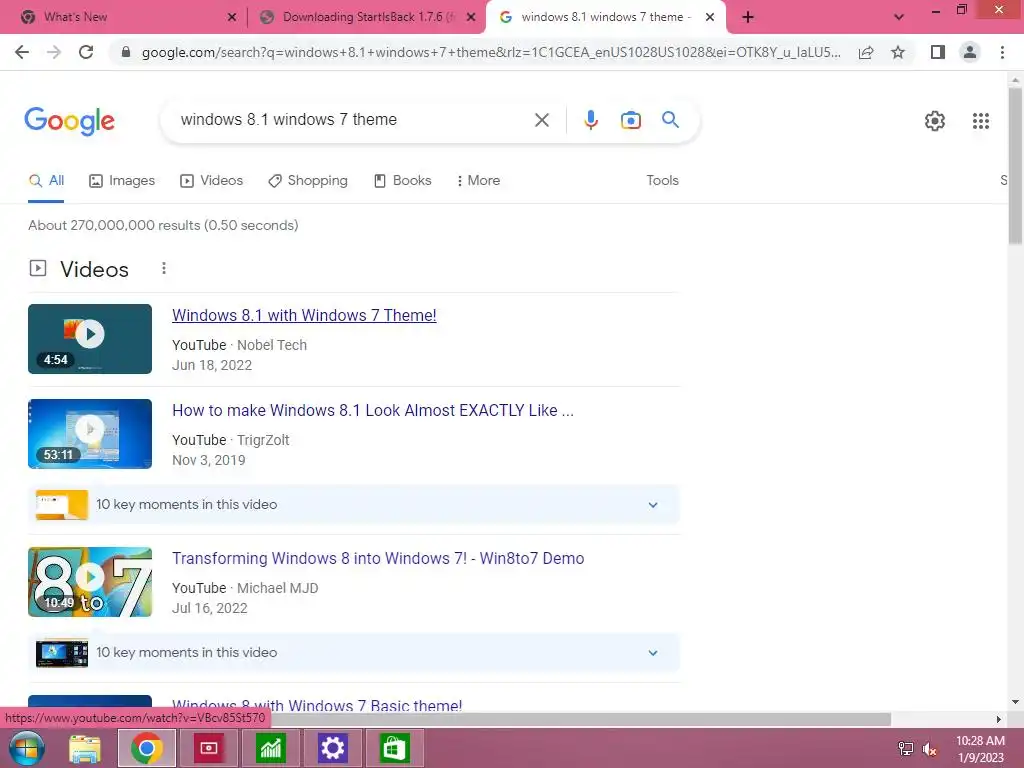Open the browser side panel
1024x768 pixels.
coord(938,52)
